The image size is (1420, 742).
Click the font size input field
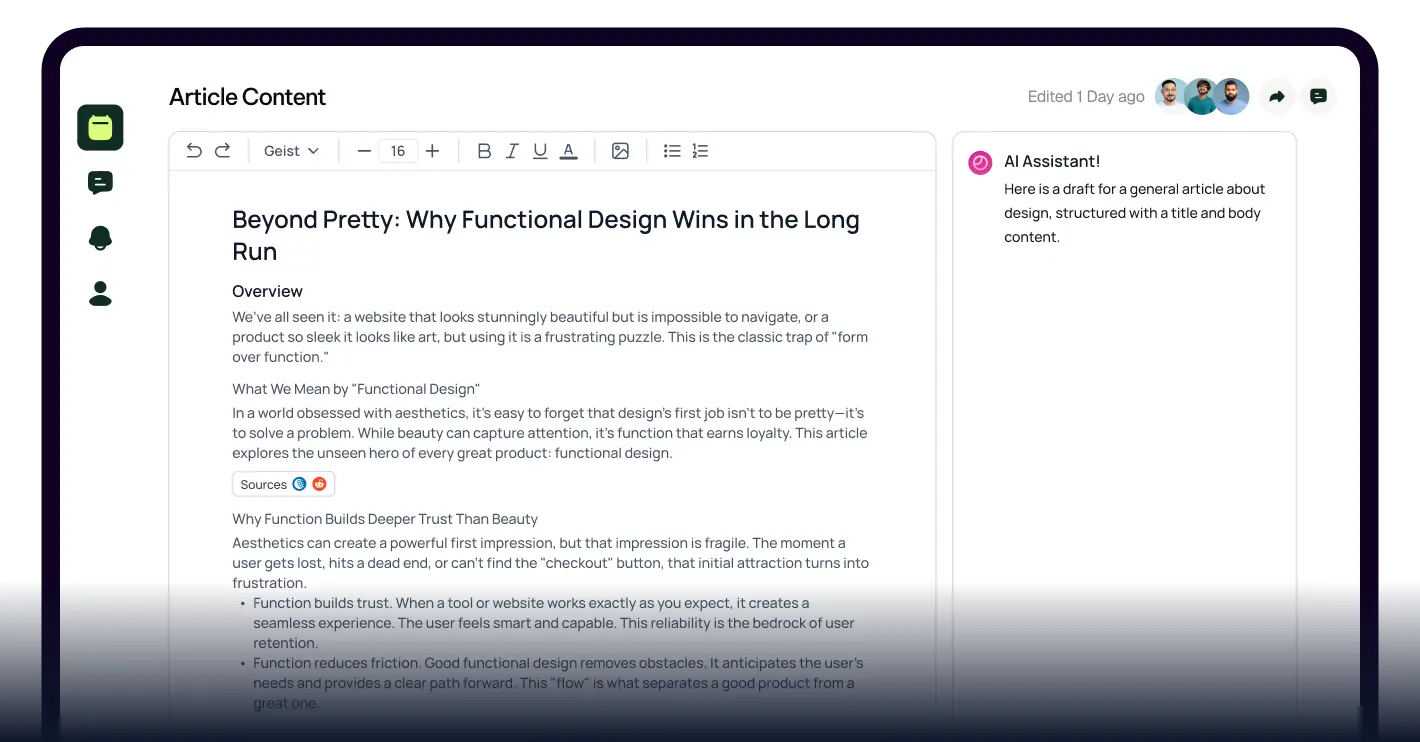pyautogui.click(x=398, y=150)
